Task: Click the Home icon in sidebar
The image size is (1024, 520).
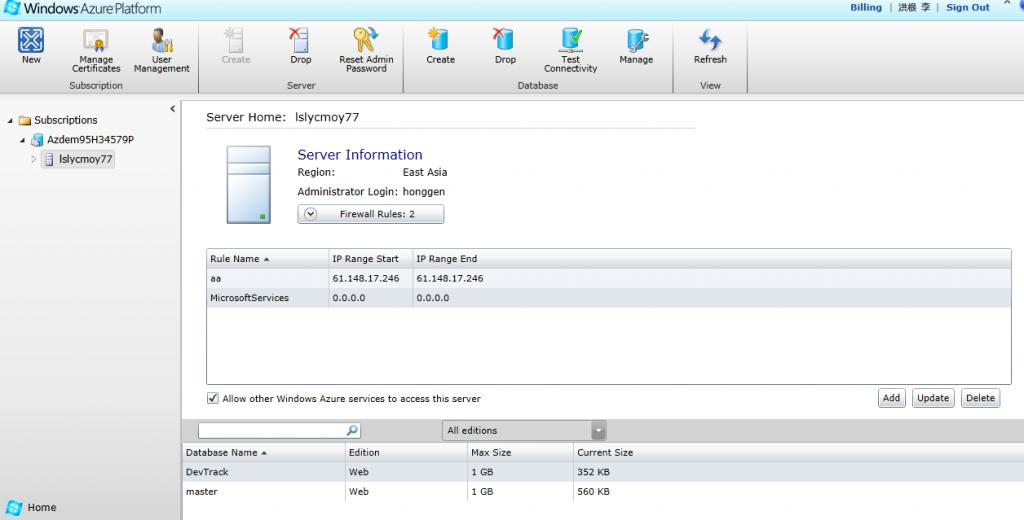Action: coord(14,508)
